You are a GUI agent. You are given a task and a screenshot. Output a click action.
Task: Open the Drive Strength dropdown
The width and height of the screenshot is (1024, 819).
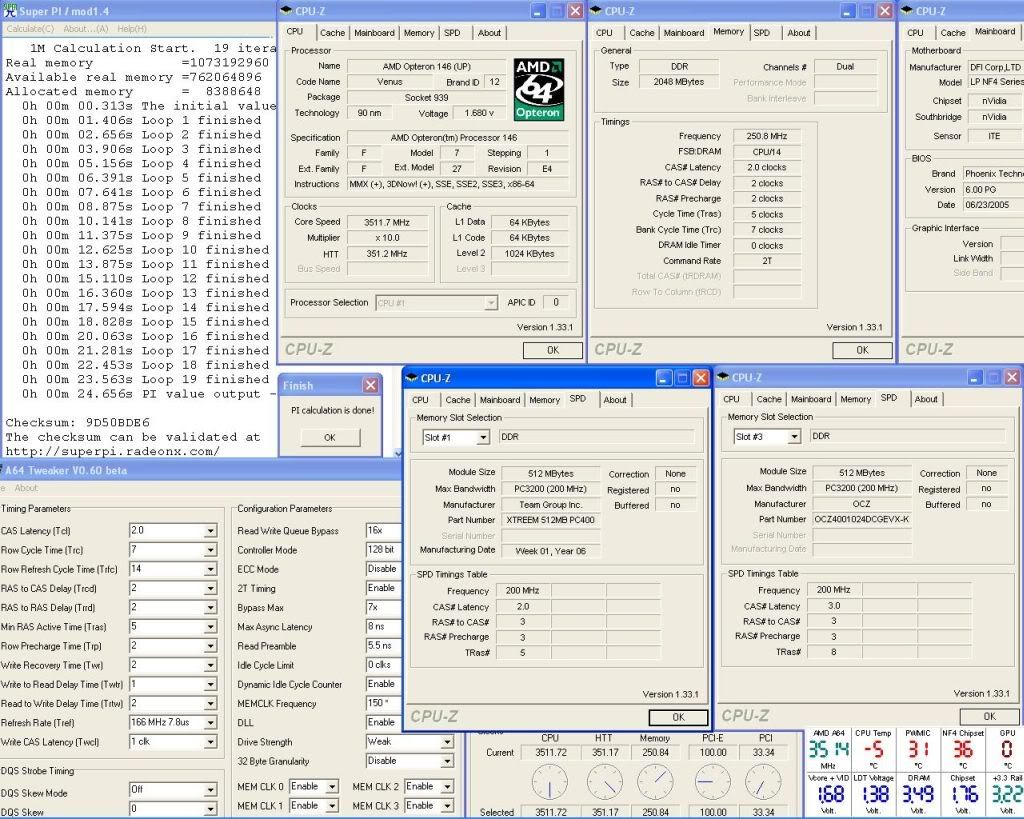pyautogui.click(x=447, y=742)
